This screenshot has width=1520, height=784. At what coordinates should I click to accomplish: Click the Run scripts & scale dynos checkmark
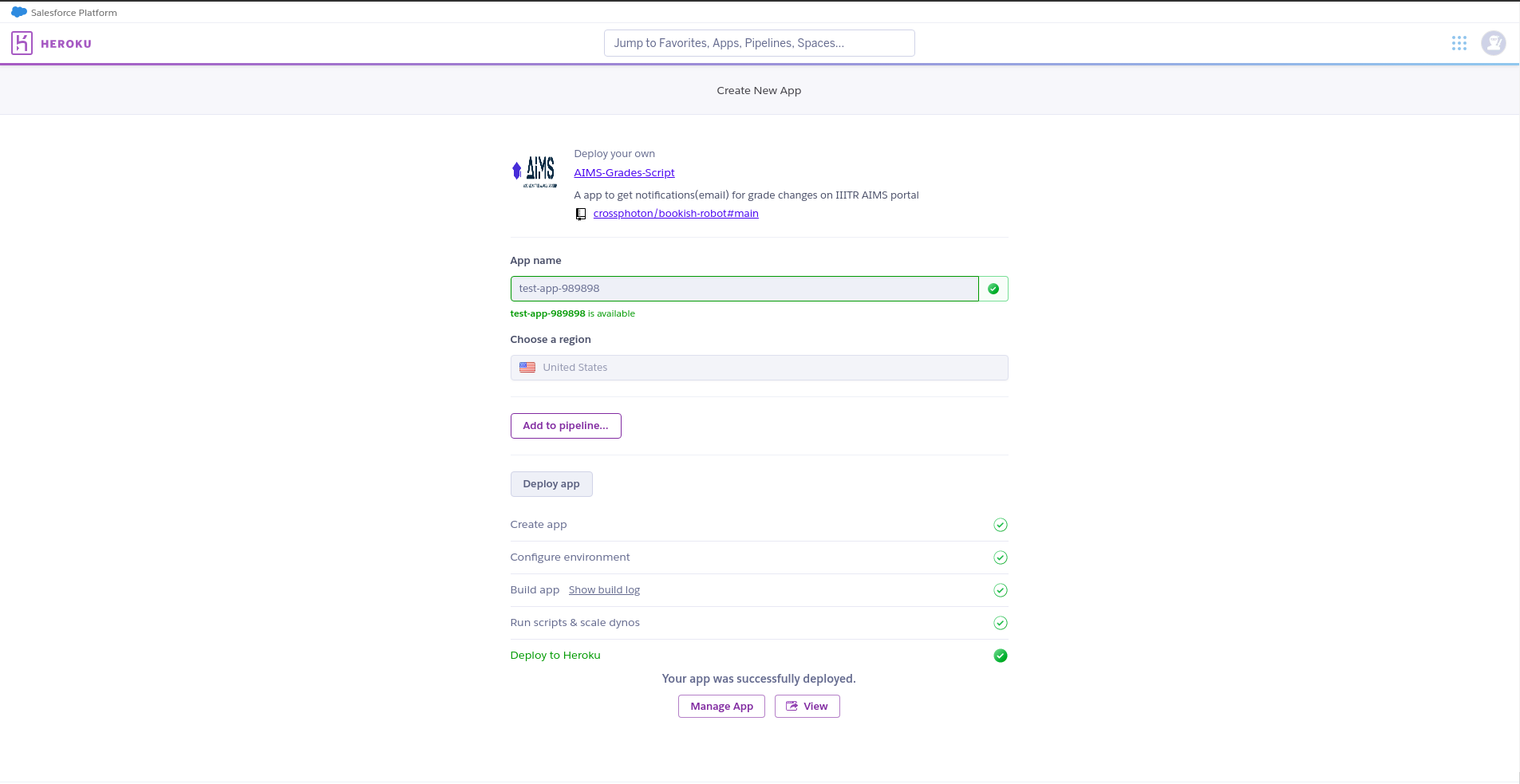(1001, 623)
